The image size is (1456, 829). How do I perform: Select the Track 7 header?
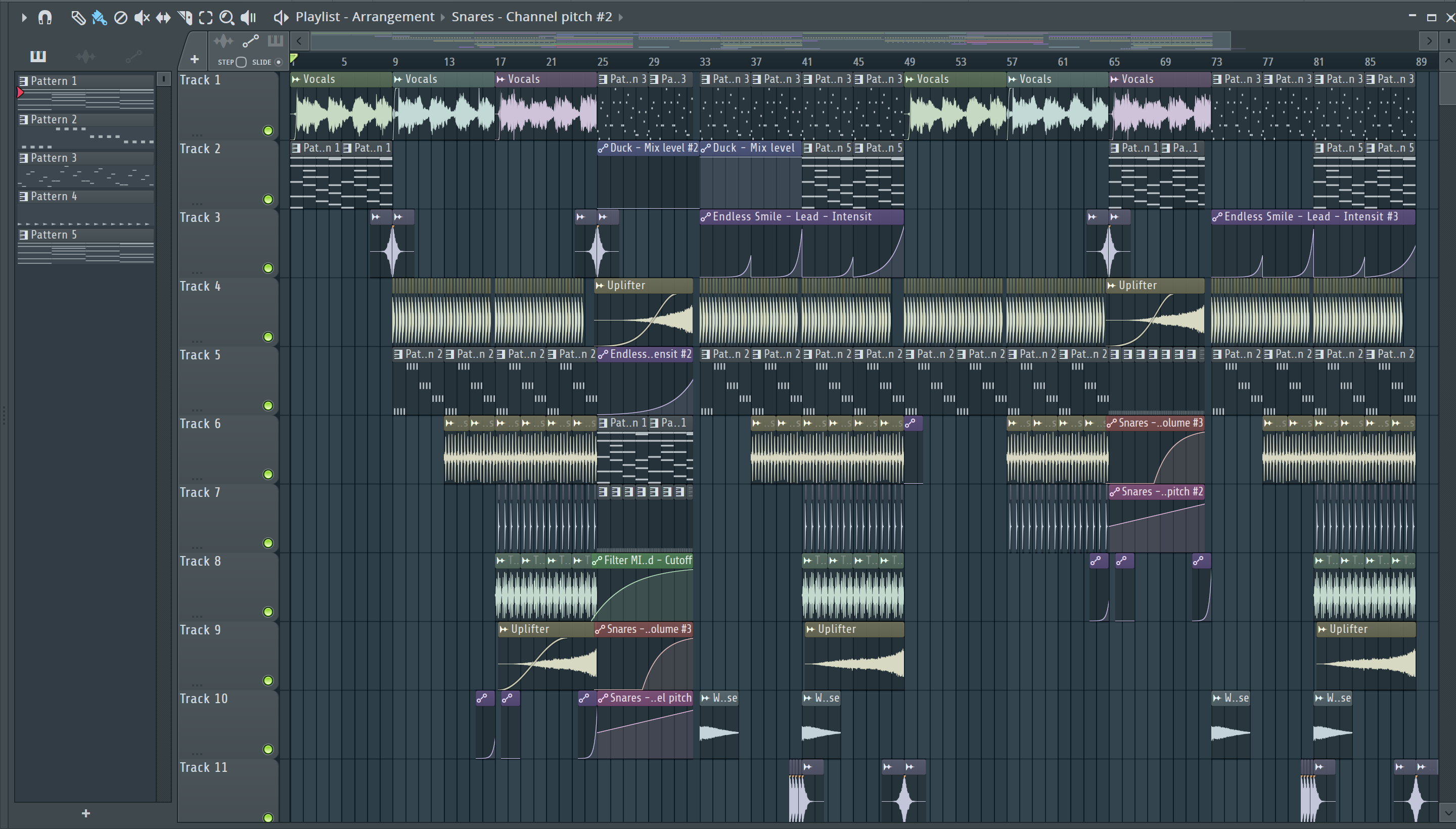point(228,517)
